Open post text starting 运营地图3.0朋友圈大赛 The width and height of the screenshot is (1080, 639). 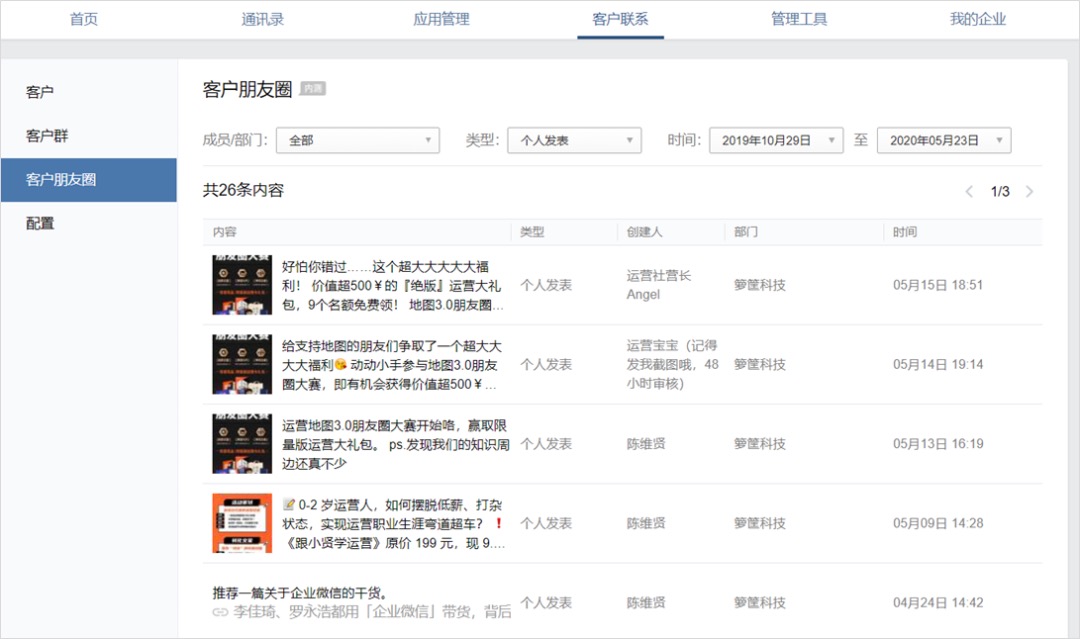coord(395,445)
